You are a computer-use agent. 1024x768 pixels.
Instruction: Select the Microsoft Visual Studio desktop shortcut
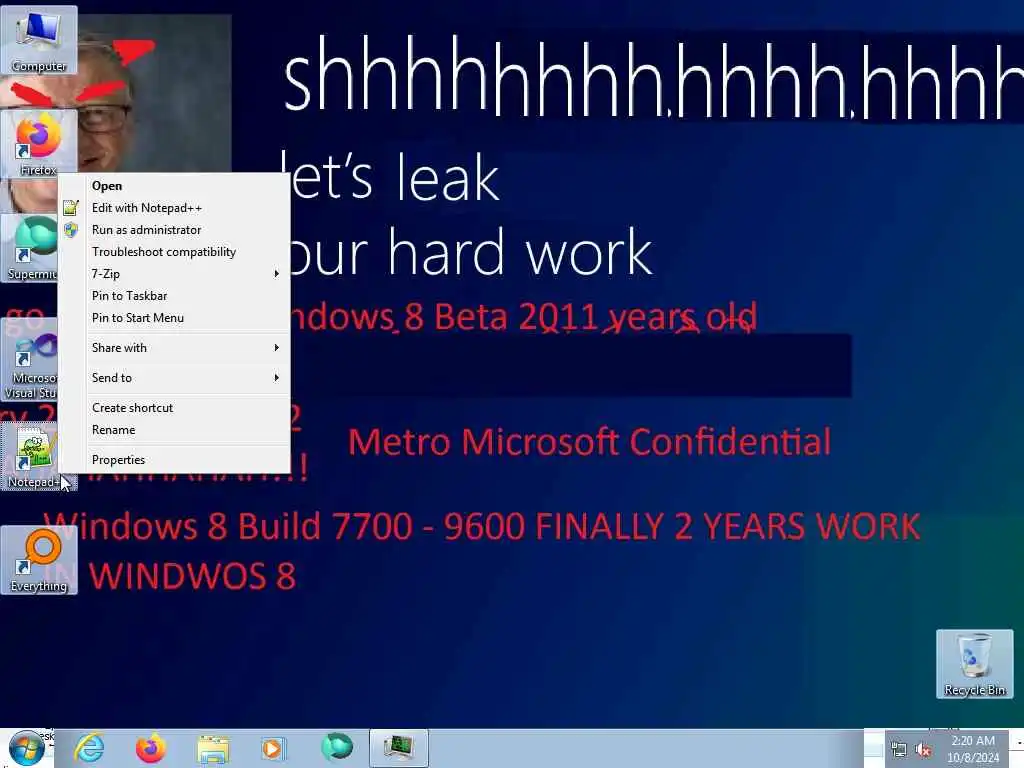[30, 360]
